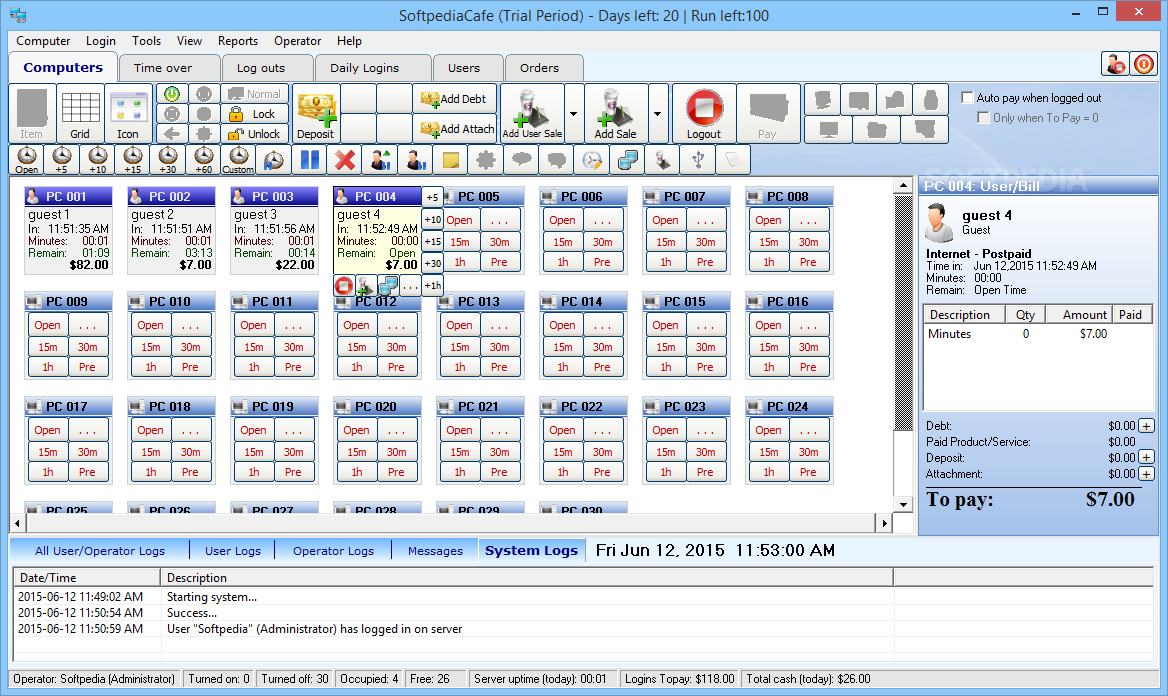Open the ... options on PC 005
1168x696 pixels.
point(499,221)
